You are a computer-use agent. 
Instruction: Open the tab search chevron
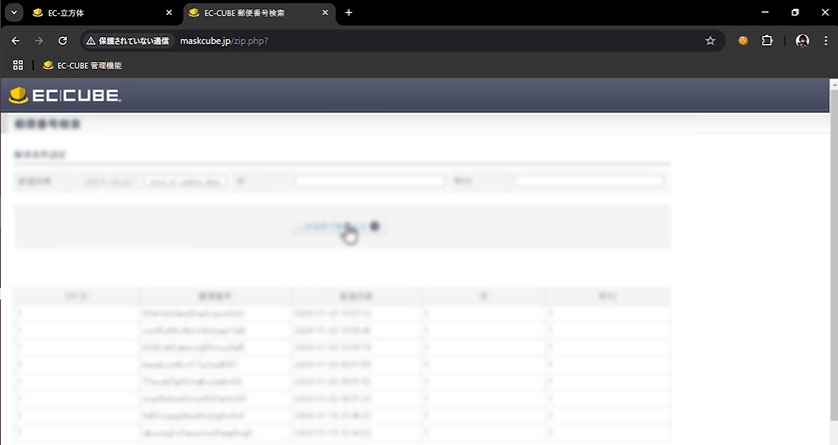[14, 13]
